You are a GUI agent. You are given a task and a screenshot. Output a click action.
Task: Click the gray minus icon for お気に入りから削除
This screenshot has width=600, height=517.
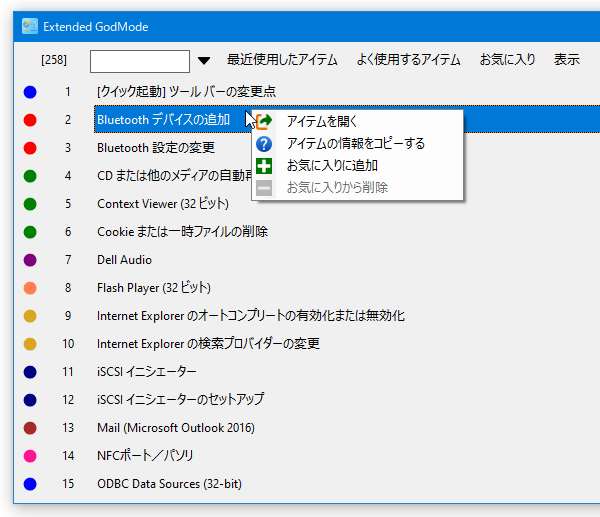[x=264, y=188]
